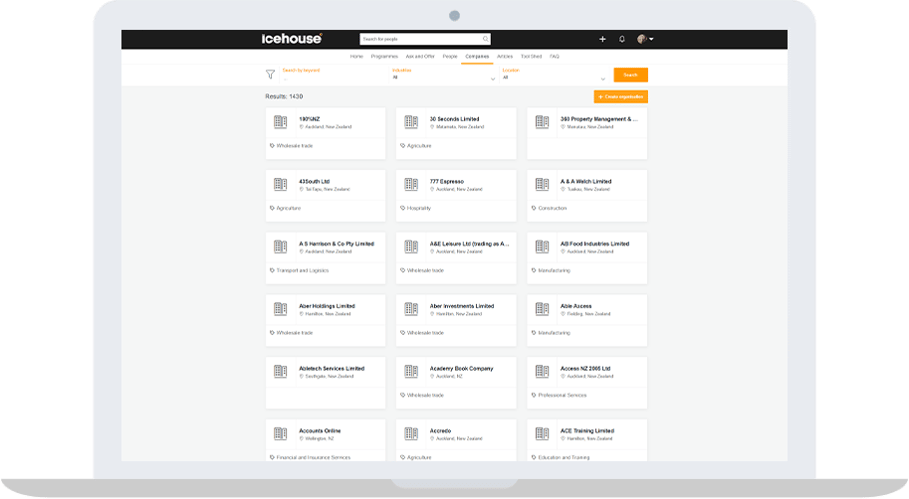Open Articles tab
Screen dimensions: 909x499
[x=505, y=56]
